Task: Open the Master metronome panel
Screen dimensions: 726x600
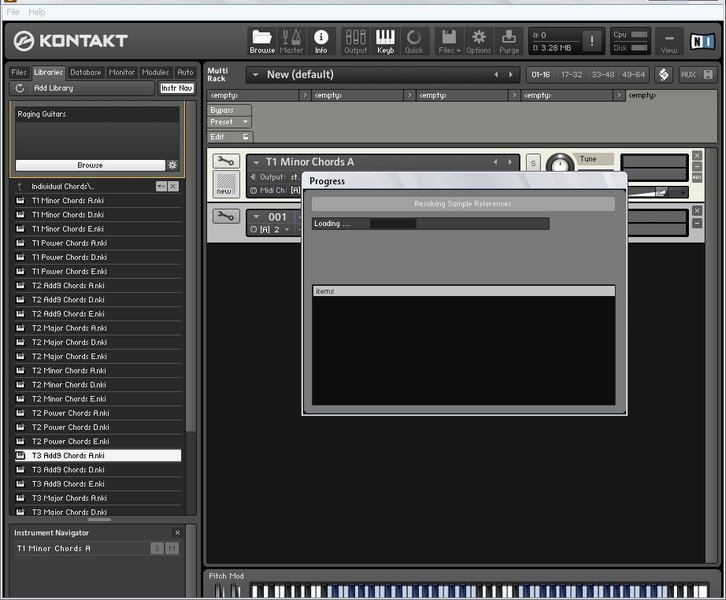Action: [291, 40]
